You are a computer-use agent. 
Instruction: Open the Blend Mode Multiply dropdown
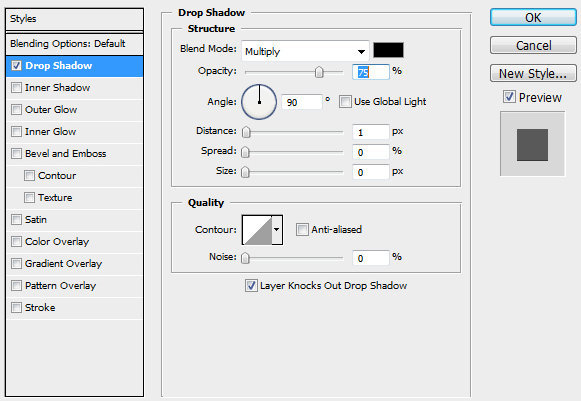pos(305,51)
